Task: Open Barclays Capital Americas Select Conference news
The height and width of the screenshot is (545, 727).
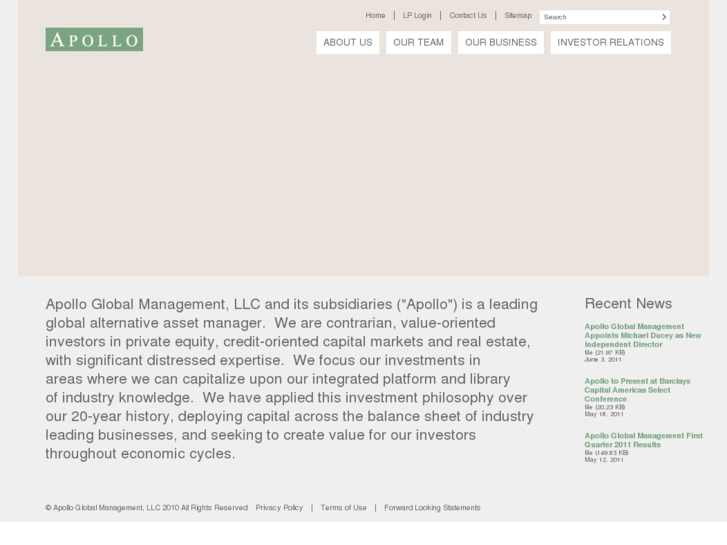Action: click(637, 390)
